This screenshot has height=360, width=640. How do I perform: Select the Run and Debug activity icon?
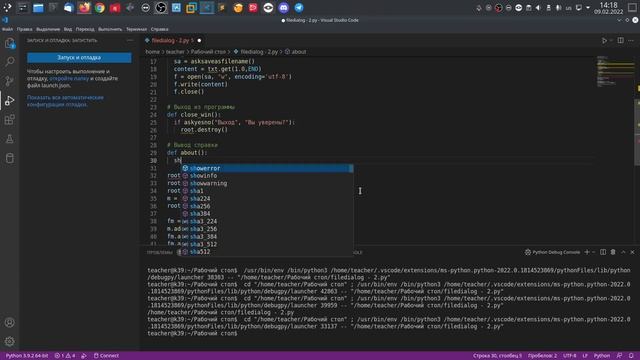click(9, 100)
